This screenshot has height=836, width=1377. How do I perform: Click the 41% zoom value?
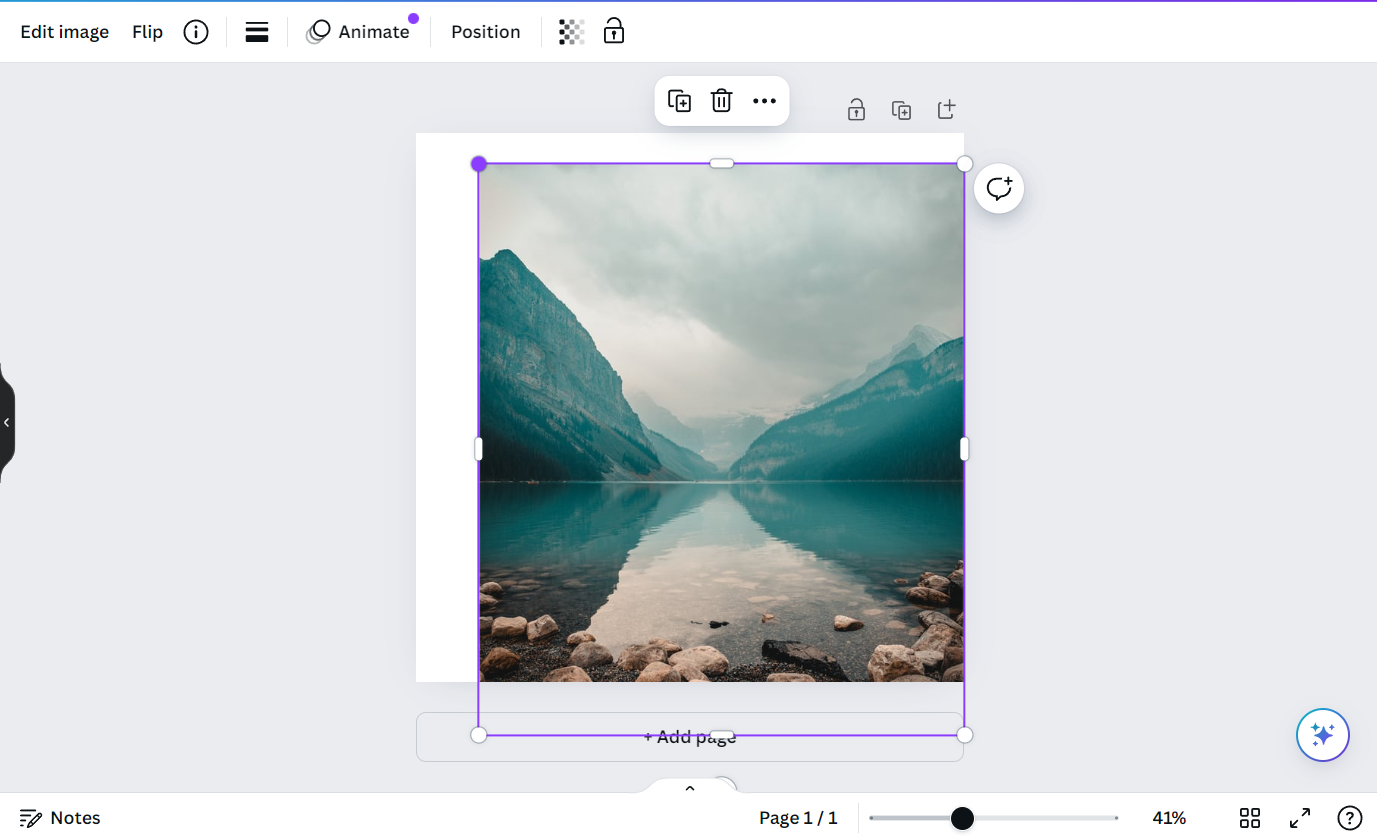click(x=1169, y=817)
